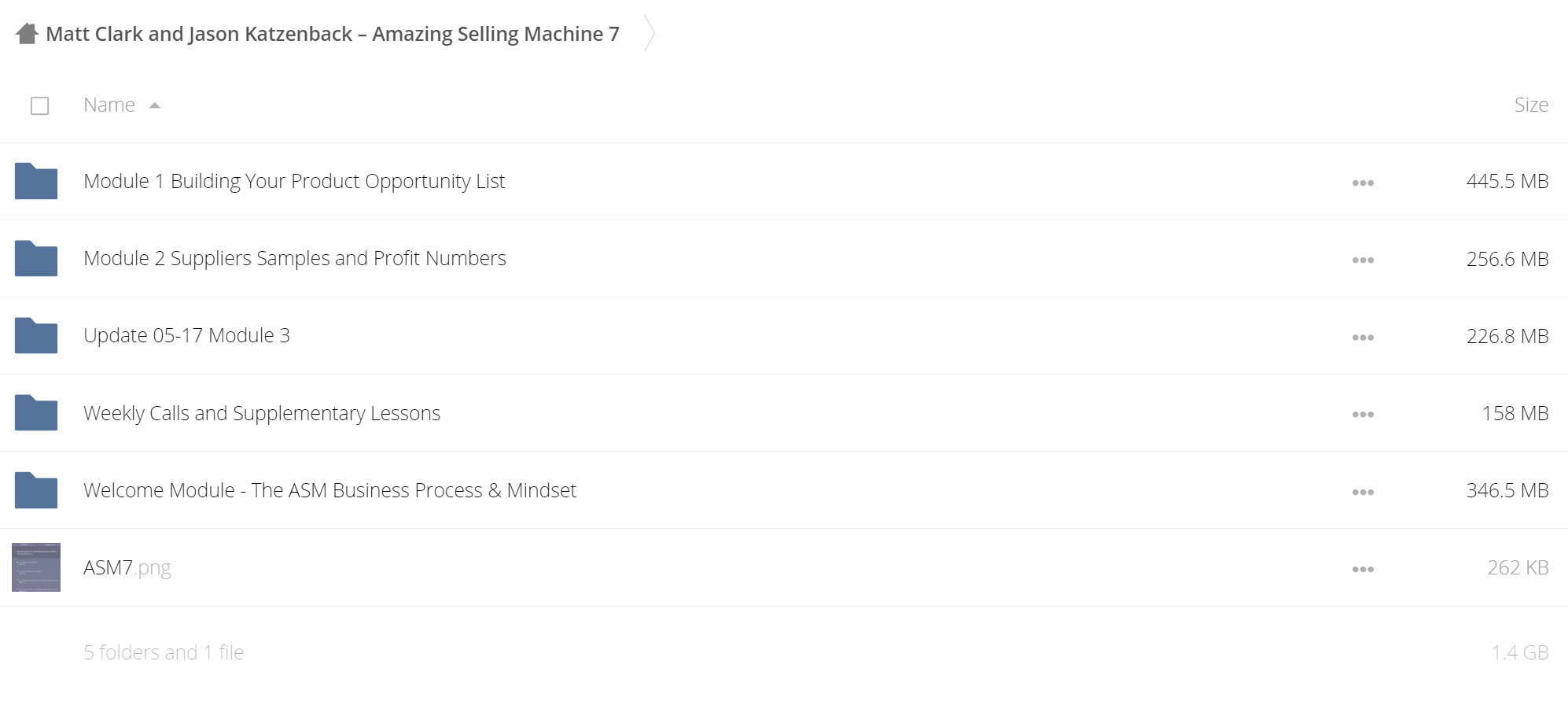Open Weekly Calls folder icon

tap(36, 412)
